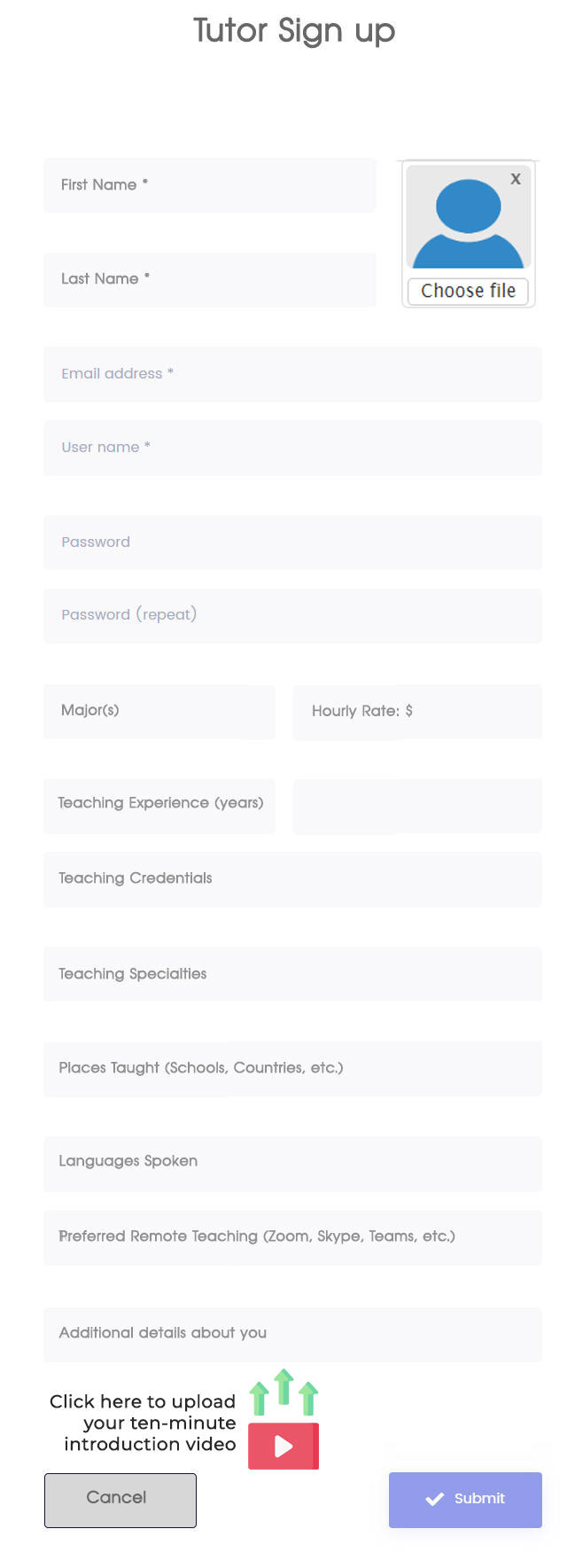The width and height of the screenshot is (567, 1568).
Task: Click the User name field
Action: (x=292, y=448)
